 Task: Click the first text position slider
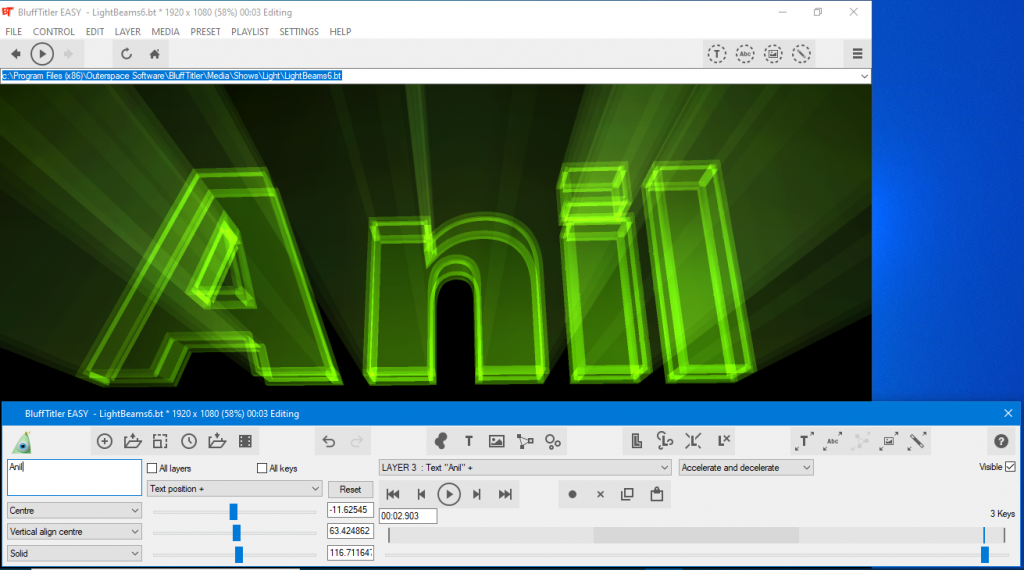click(234, 511)
